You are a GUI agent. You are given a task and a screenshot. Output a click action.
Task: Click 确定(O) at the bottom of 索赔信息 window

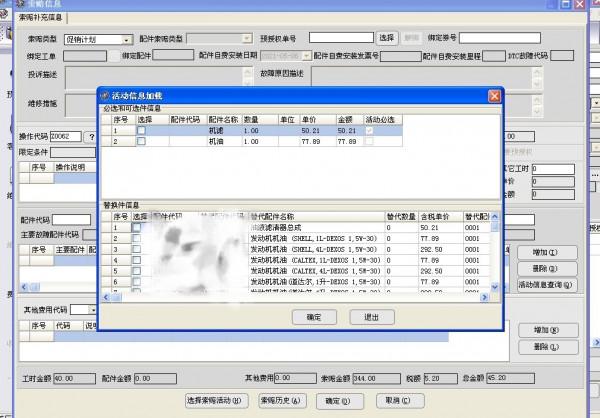pyautogui.click(x=340, y=401)
